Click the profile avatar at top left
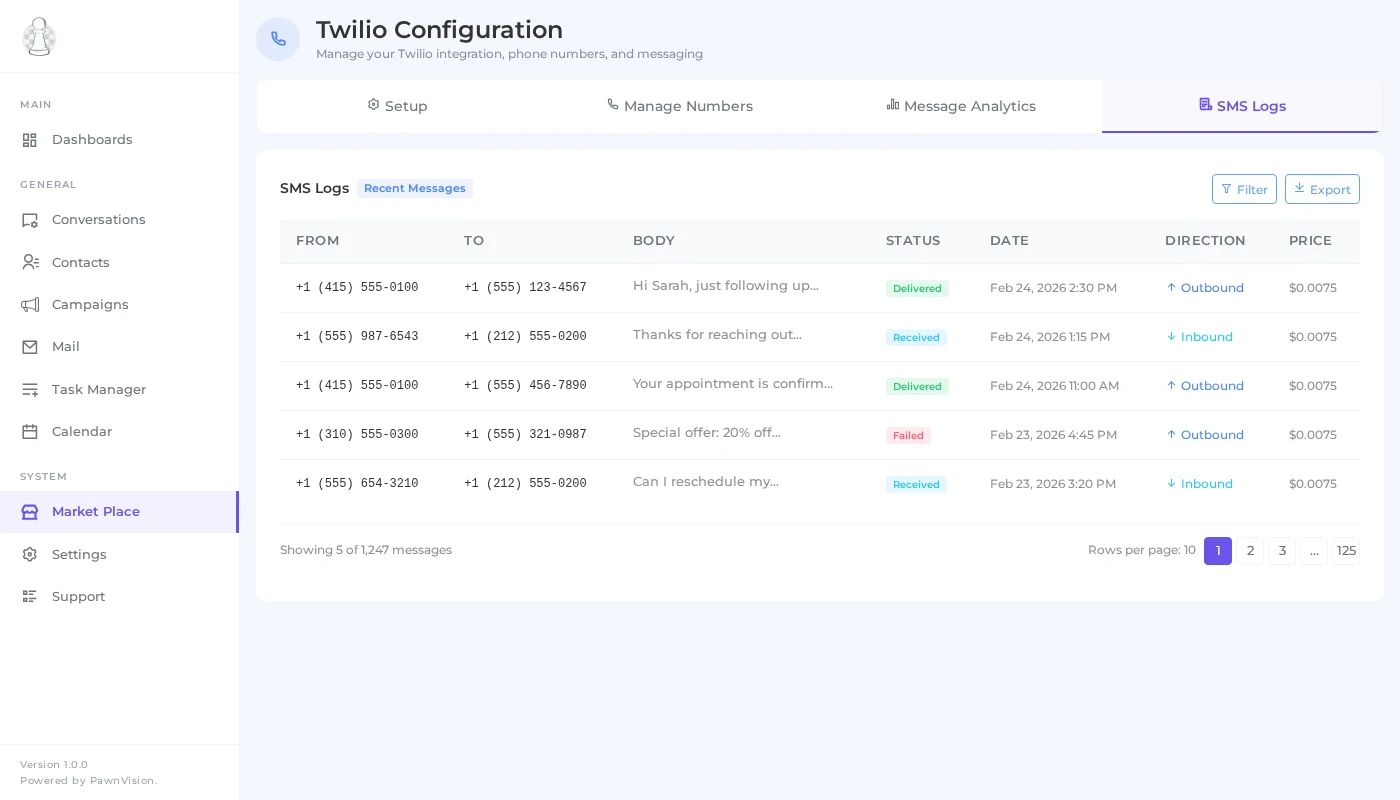 [x=39, y=36]
